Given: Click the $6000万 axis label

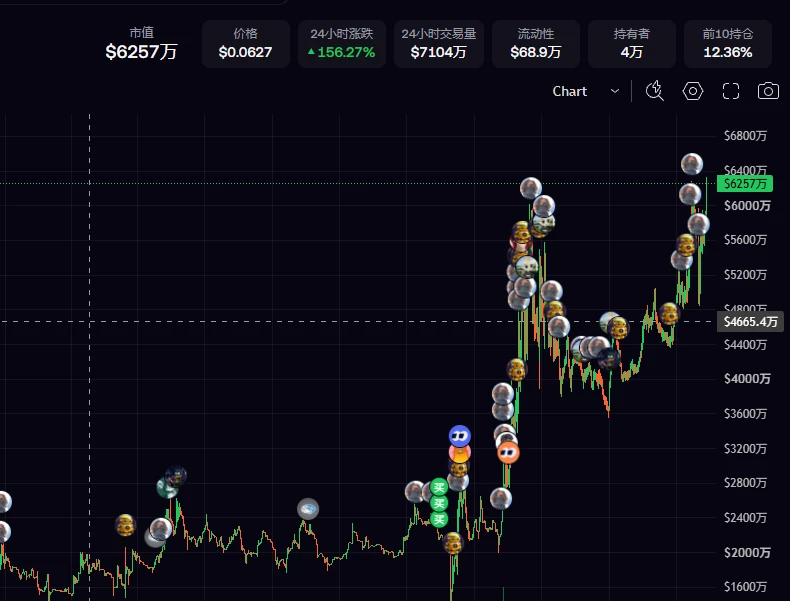Looking at the screenshot, I should (x=747, y=206).
